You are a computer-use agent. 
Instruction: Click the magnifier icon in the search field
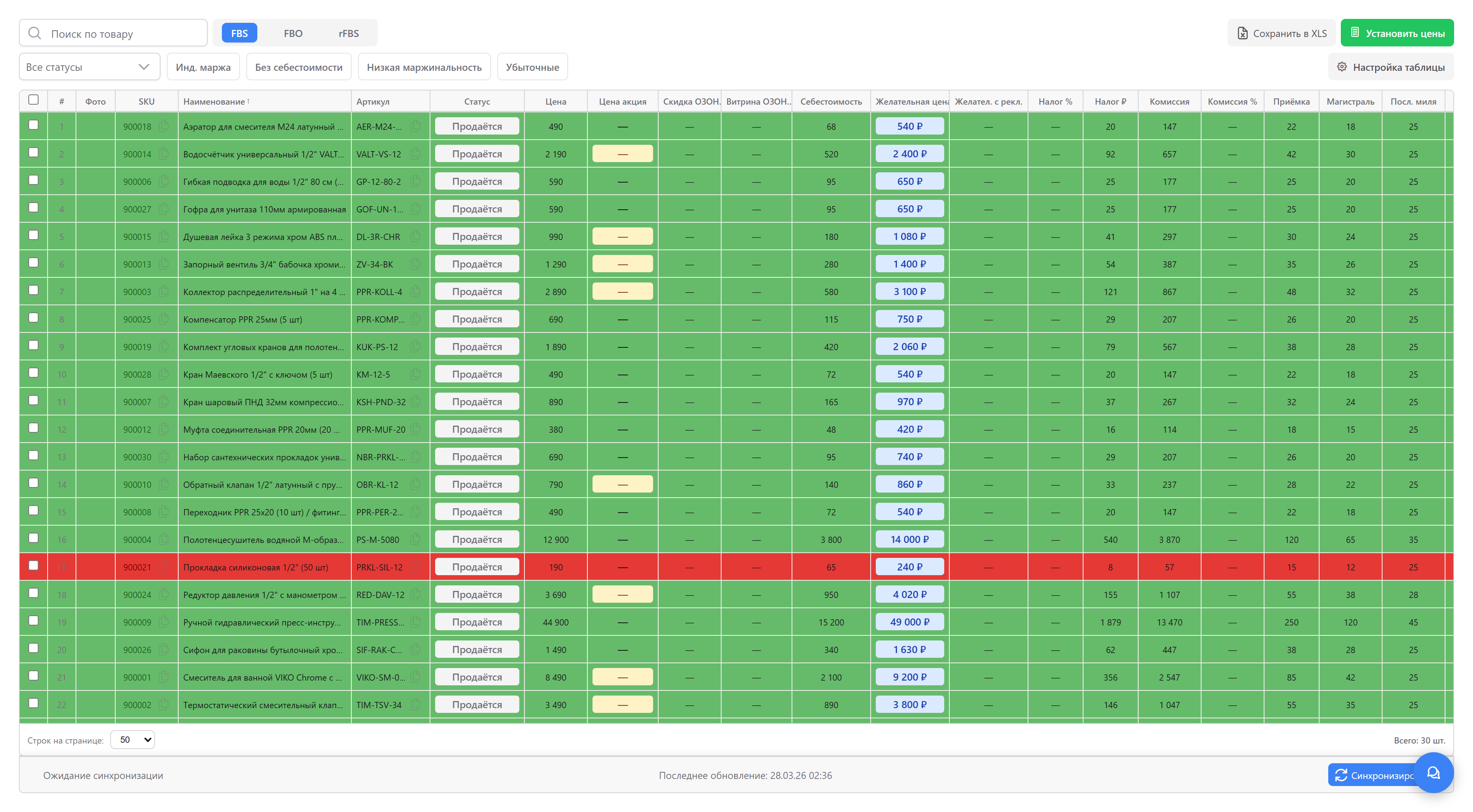[35, 33]
